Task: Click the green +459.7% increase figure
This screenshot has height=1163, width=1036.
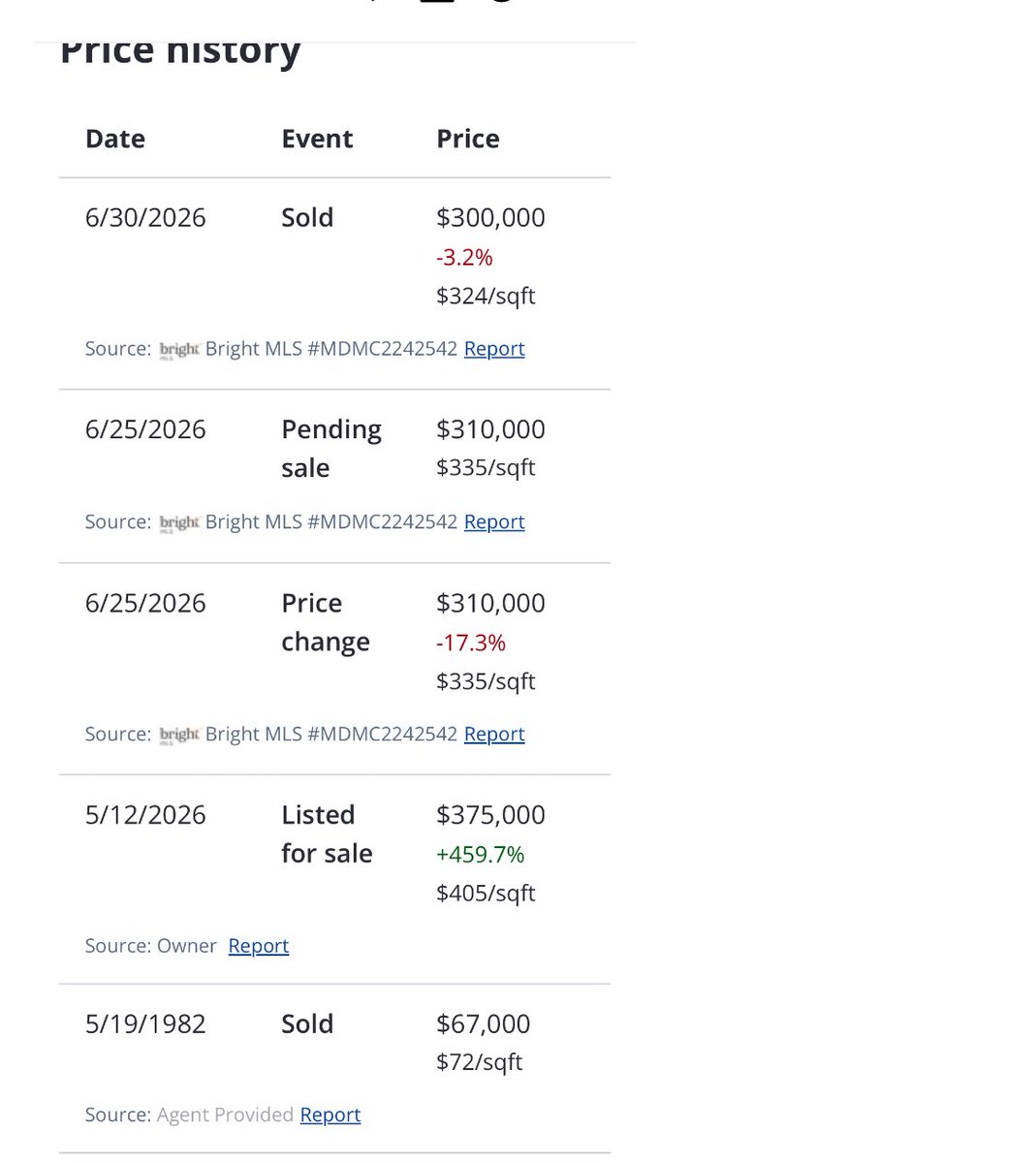Action: (481, 855)
